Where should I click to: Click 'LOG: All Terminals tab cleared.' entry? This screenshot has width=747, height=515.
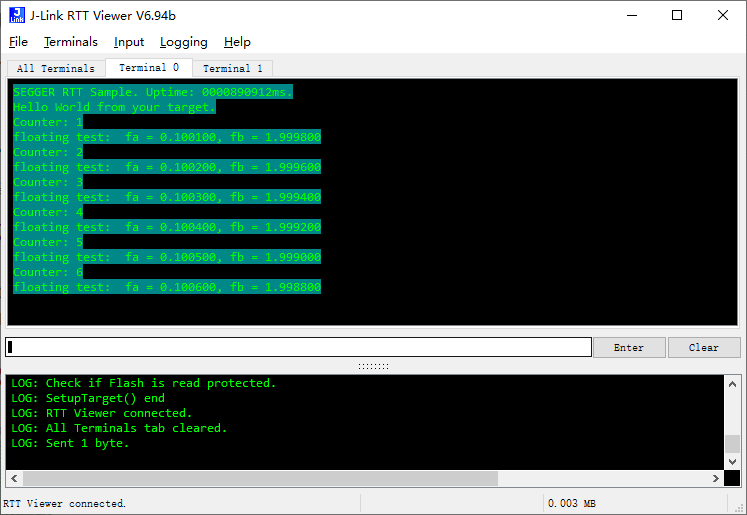(x=119, y=428)
